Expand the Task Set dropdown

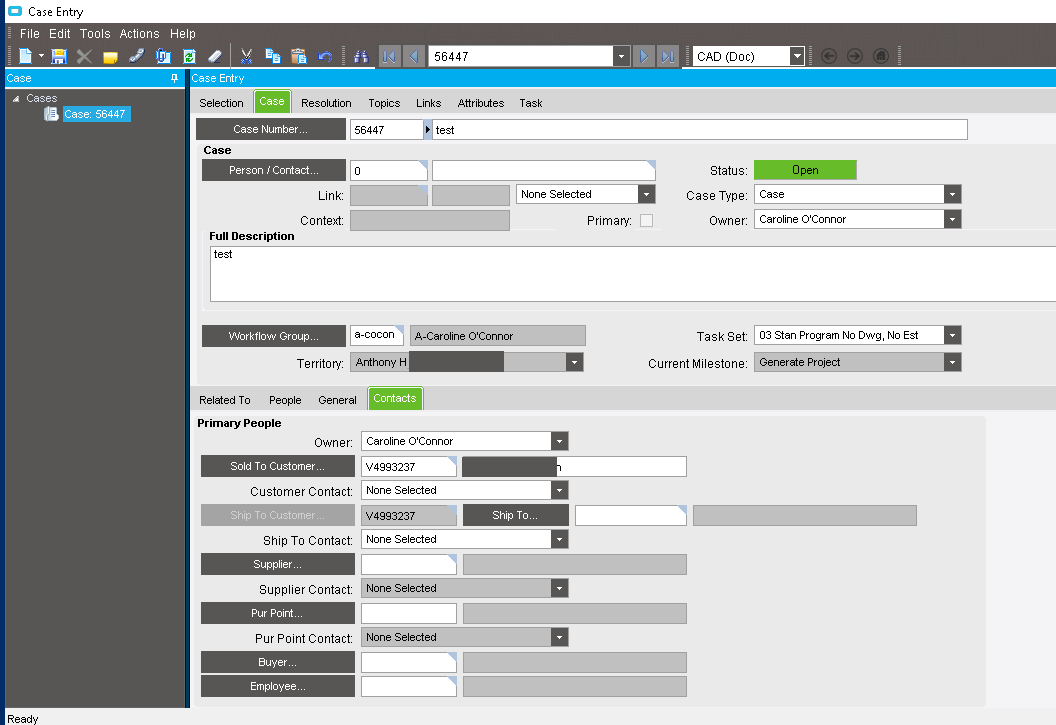pos(952,336)
